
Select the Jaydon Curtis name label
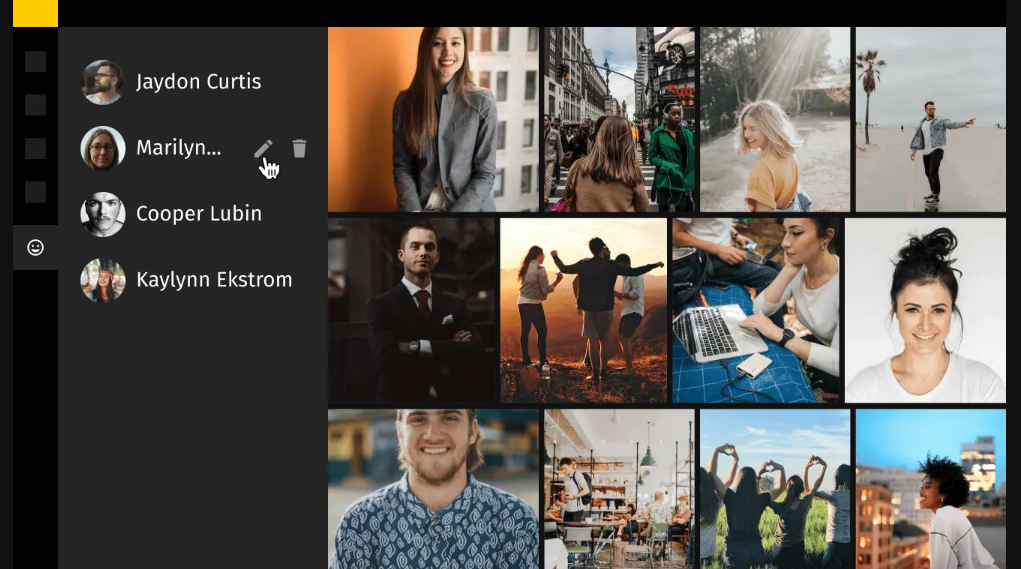tap(198, 82)
